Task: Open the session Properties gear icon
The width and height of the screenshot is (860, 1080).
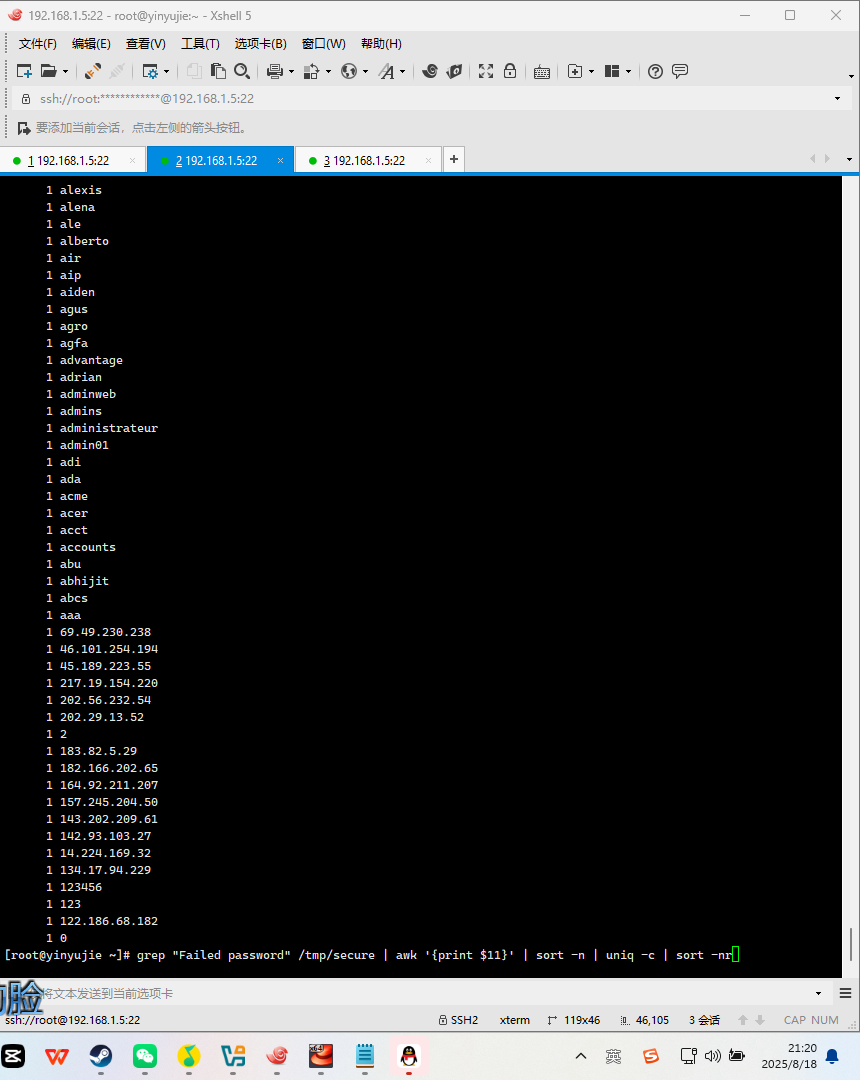Action: (x=149, y=71)
